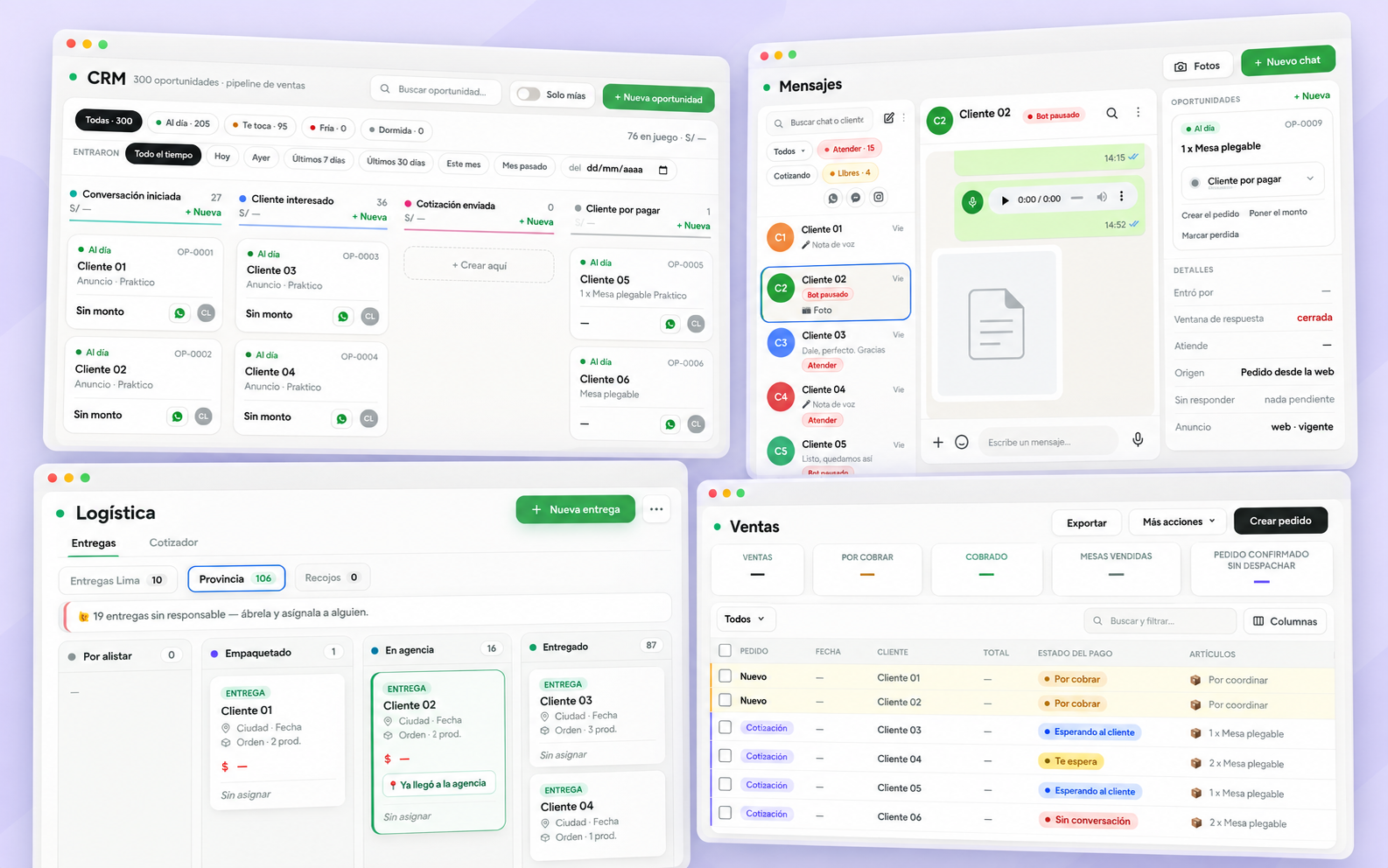Click Crear pedido in Ventas
Viewport: 1388px width, 868px height.
tap(1280, 521)
